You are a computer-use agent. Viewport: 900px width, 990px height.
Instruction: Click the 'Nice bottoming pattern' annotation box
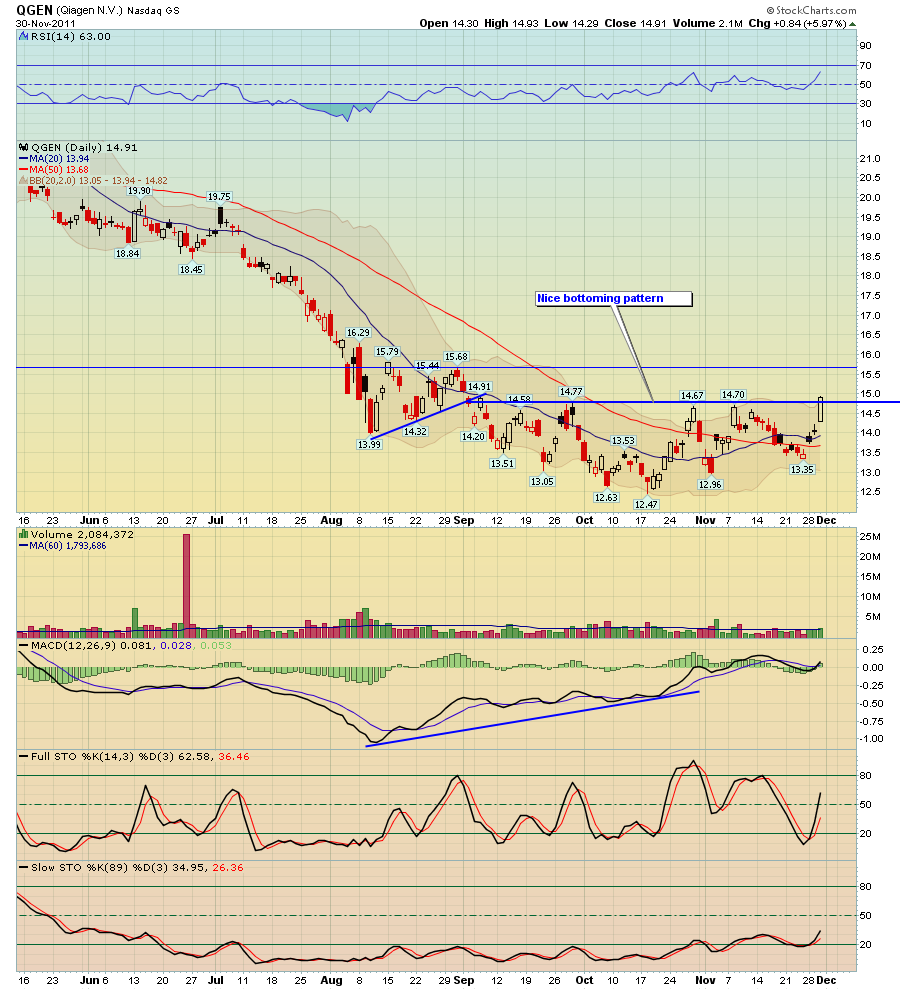click(614, 299)
